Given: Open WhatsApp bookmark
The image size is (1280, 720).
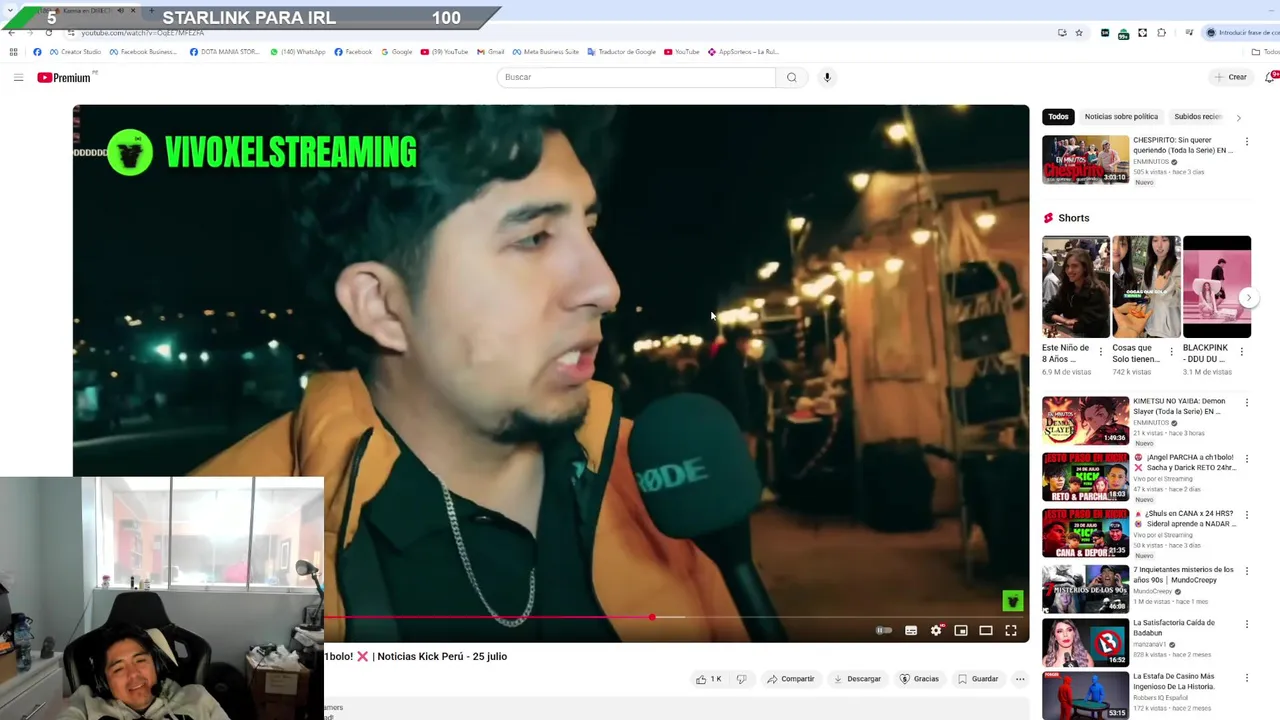Looking at the screenshot, I should point(298,52).
